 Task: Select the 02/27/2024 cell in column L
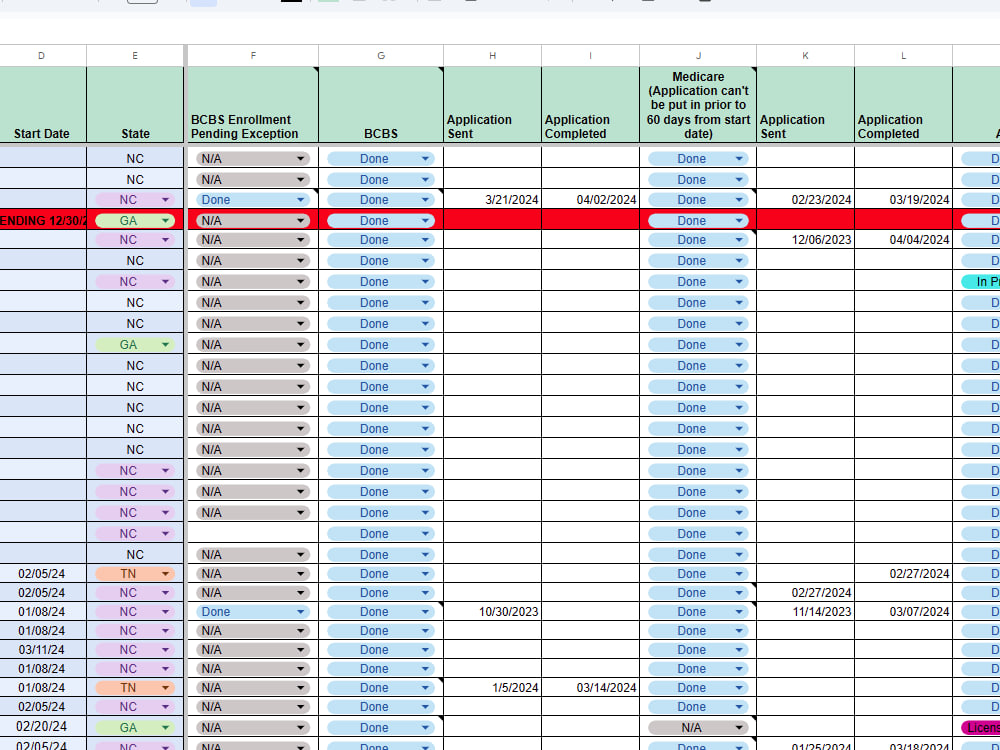pyautogui.click(x=904, y=574)
